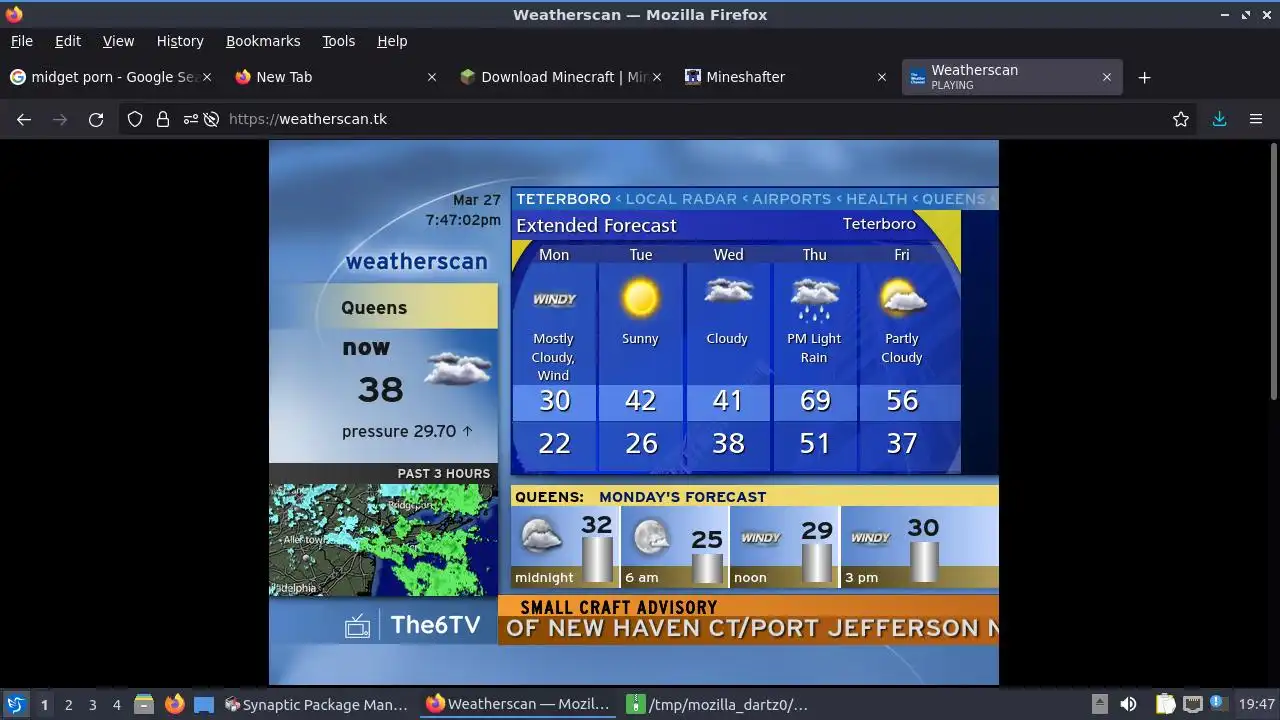Bookmark this page with the star icon
This screenshot has width=1280, height=720.
1181,119
